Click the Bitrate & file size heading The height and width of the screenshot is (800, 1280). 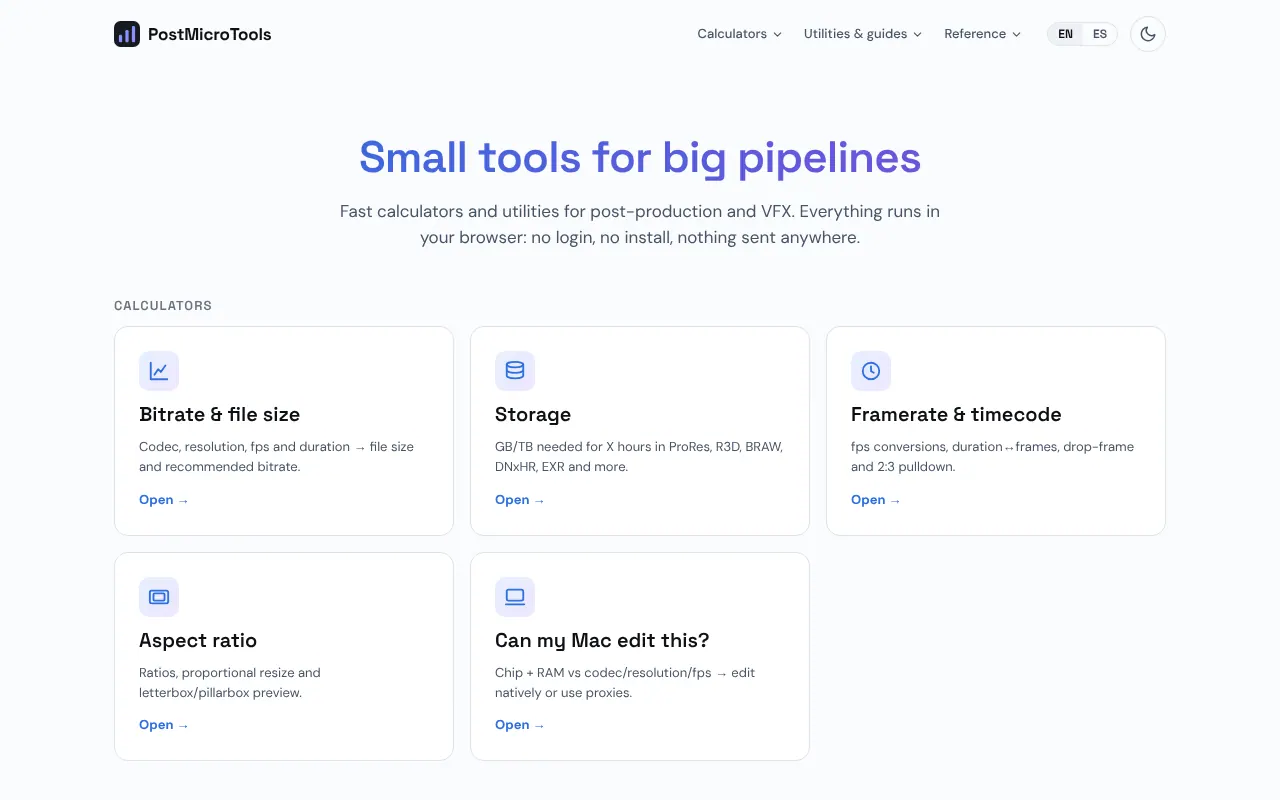[x=219, y=415]
